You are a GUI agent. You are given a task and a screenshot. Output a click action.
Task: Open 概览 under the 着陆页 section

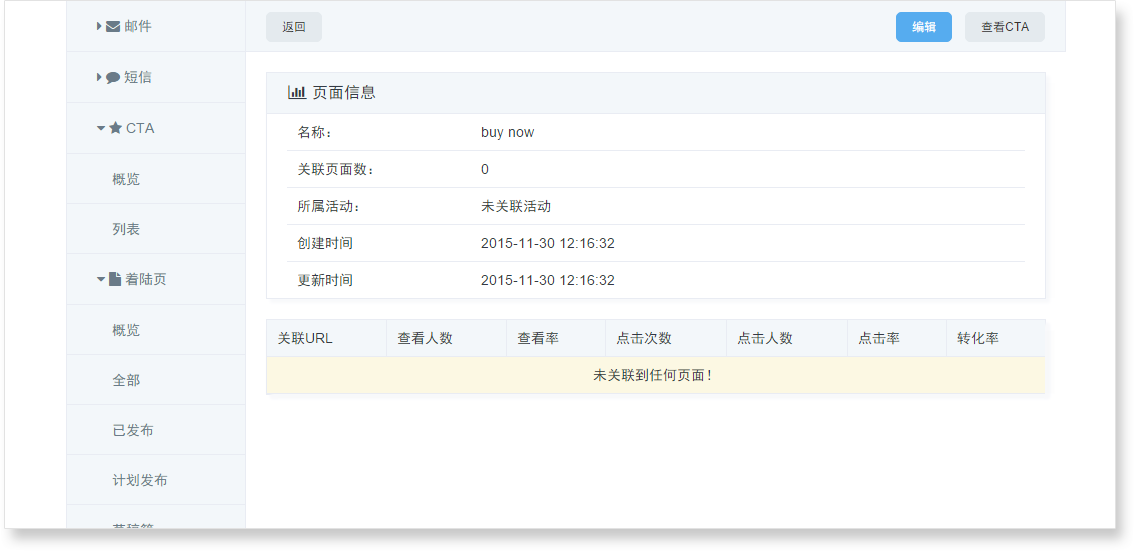point(126,330)
